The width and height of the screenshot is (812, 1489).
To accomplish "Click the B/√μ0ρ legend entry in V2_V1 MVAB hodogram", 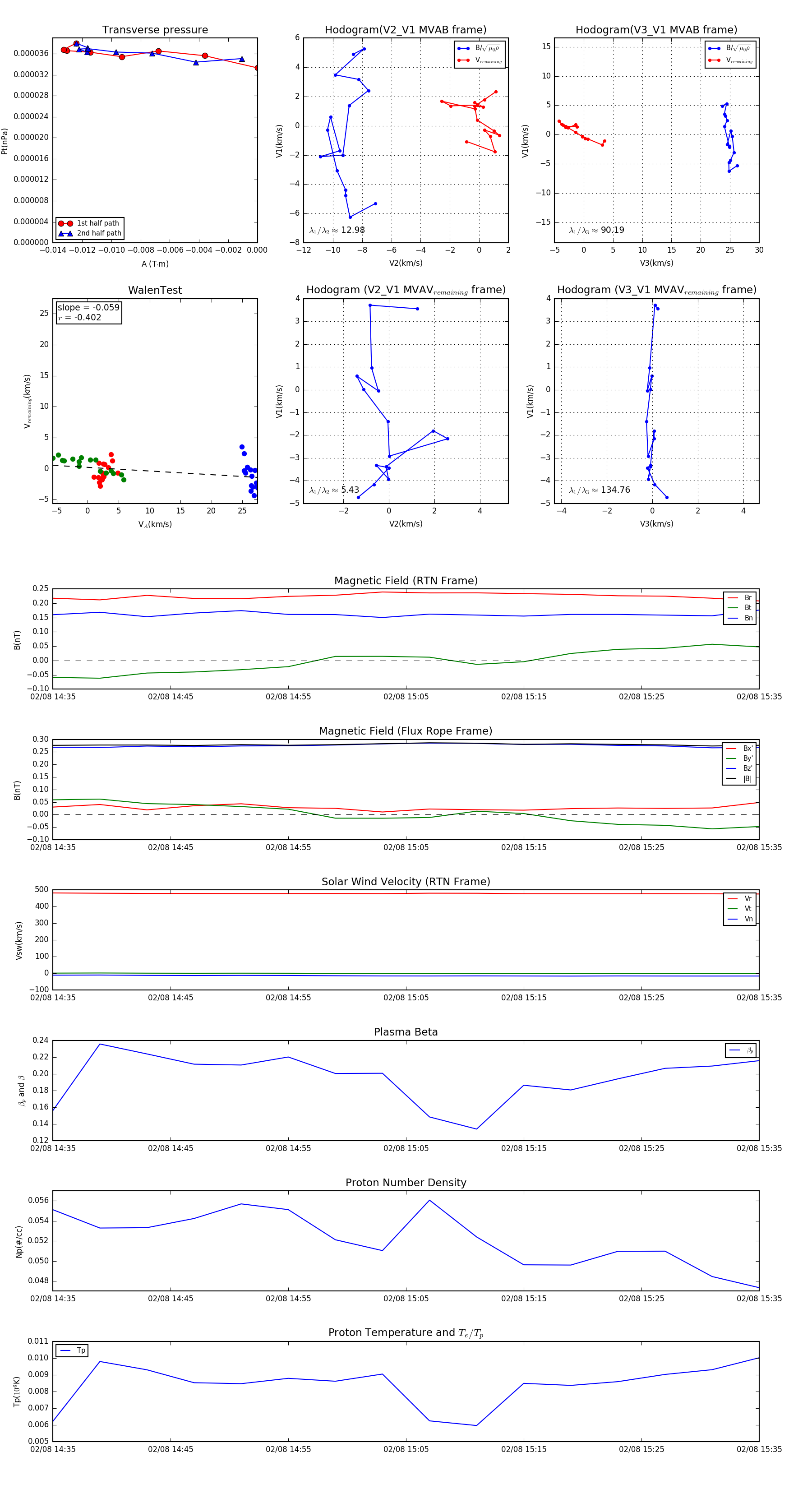I will (x=480, y=49).
